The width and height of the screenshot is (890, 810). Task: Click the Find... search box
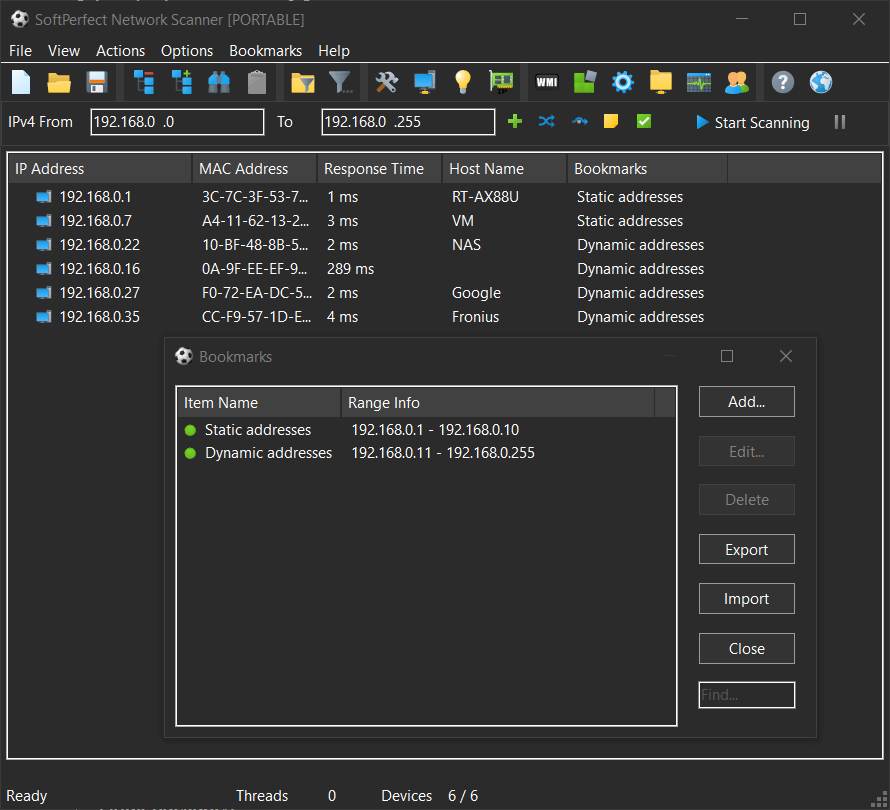tap(746, 695)
